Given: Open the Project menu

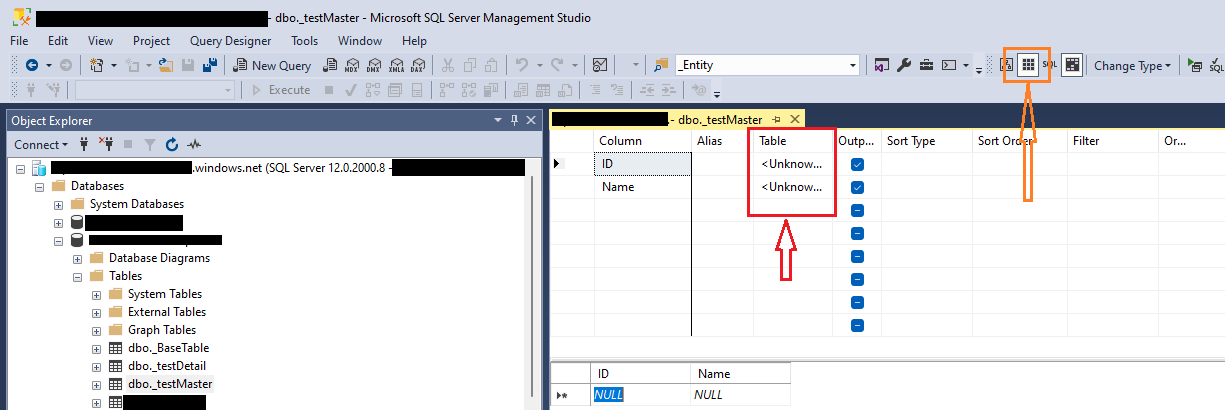Looking at the screenshot, I should [151, 41].
